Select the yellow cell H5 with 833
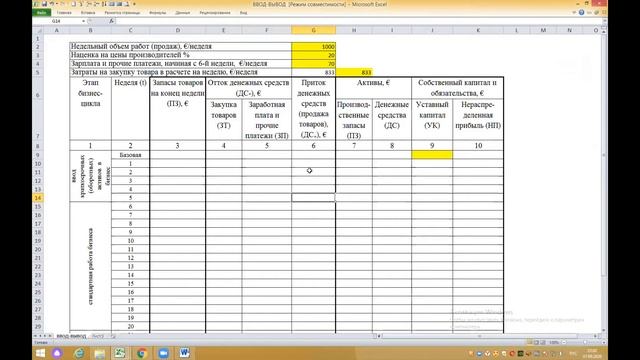This screenshot has height=360, width=640. click(x=354, y=72)
